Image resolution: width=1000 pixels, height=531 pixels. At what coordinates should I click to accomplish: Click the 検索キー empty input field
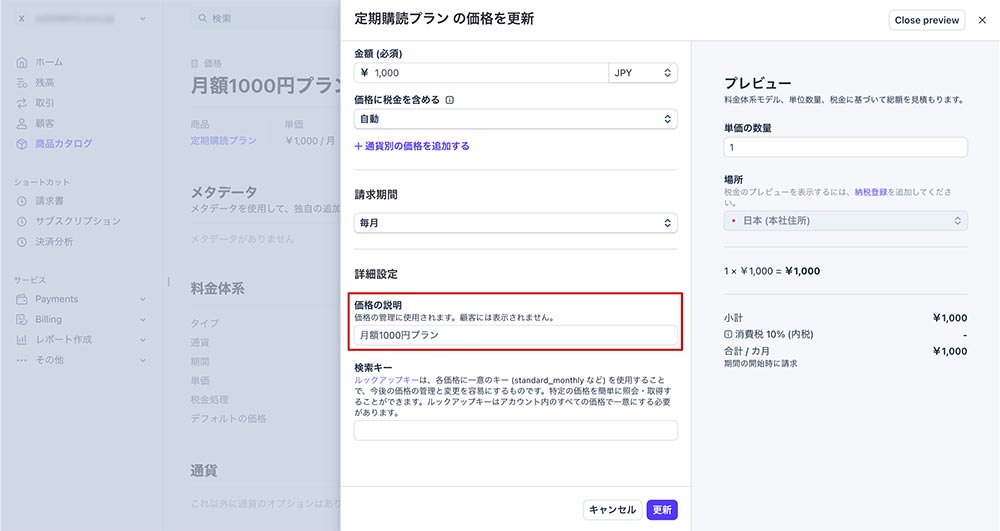(x=515, y=431)
